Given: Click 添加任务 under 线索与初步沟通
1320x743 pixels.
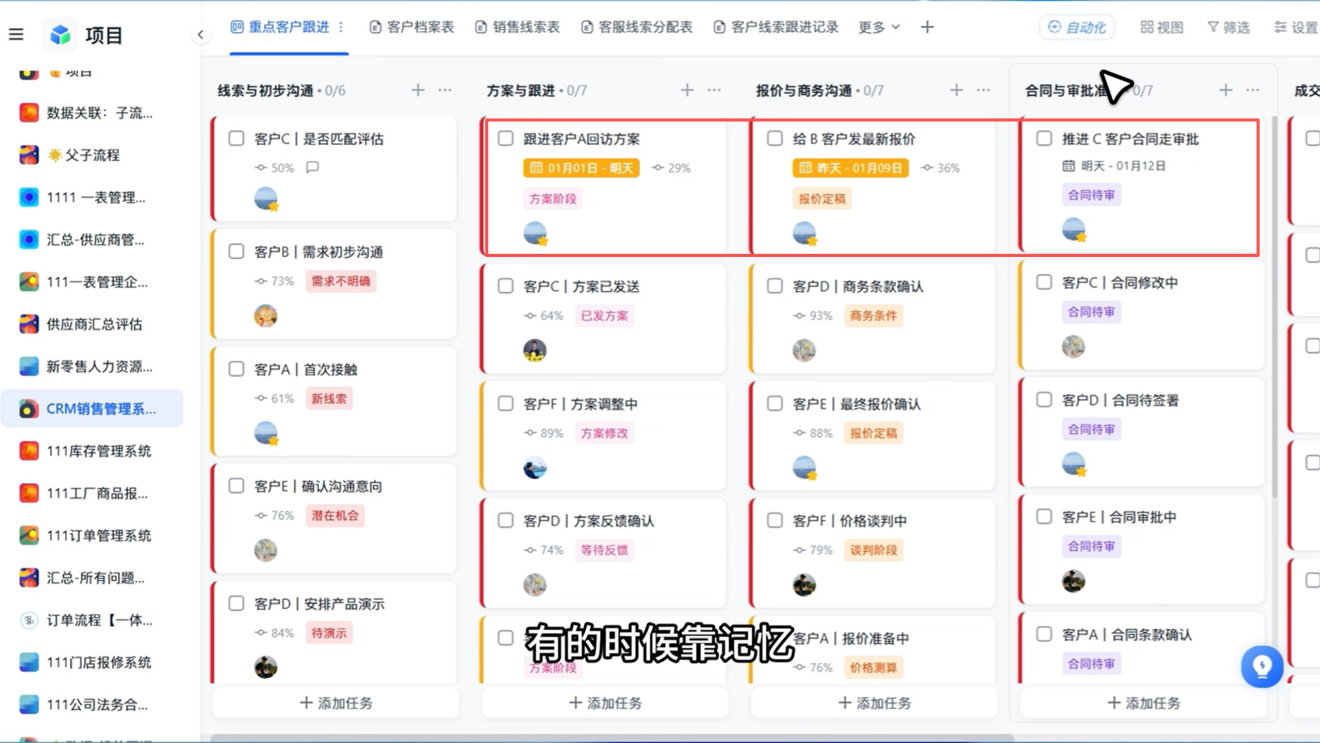Looking at the screenshot, I should pyautogui.click(x=336, y=703).
